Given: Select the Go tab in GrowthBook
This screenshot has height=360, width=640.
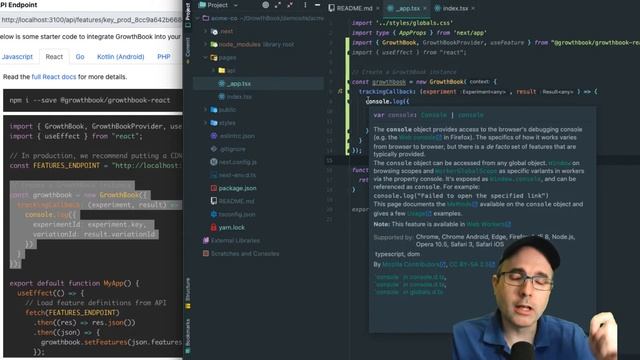Looking at the screenshot, I should tap(80, 57).
